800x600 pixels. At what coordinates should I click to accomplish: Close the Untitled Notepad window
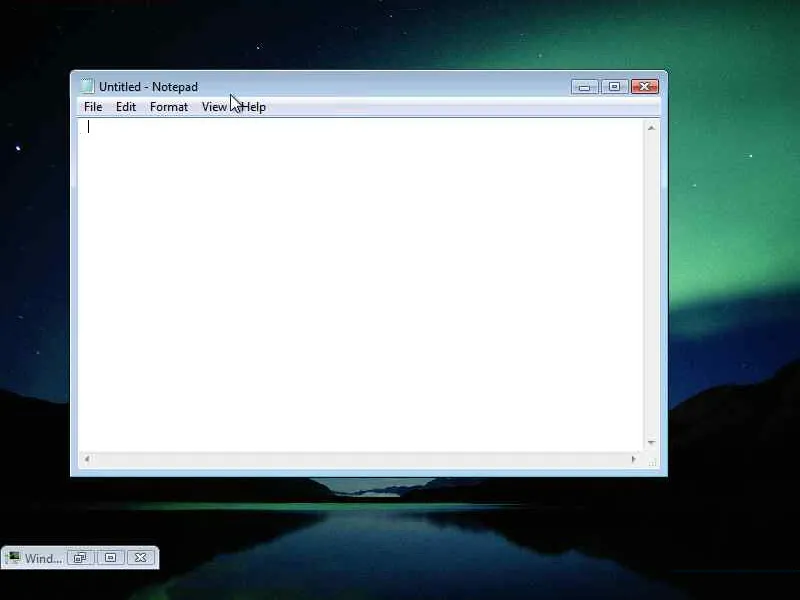645,87
